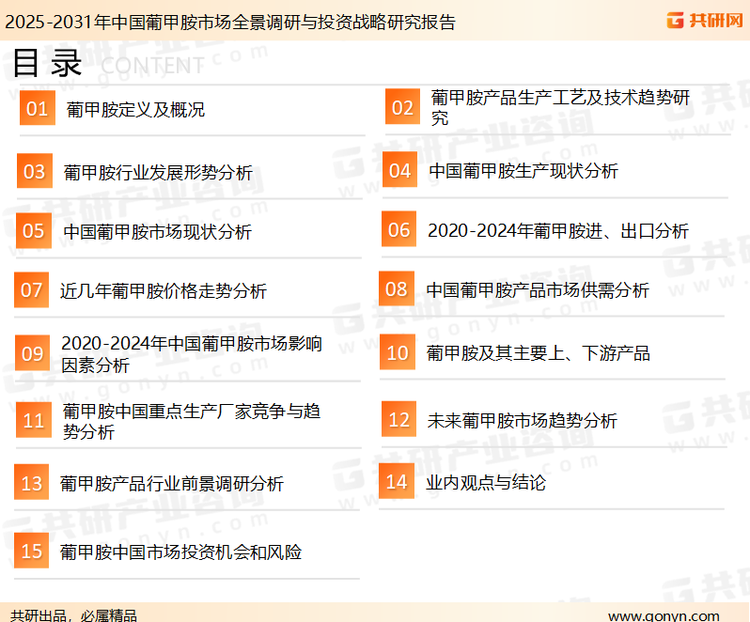
Task: Click the orange 09 number badge
Action: pyautogui.click(x=33, y=353)
